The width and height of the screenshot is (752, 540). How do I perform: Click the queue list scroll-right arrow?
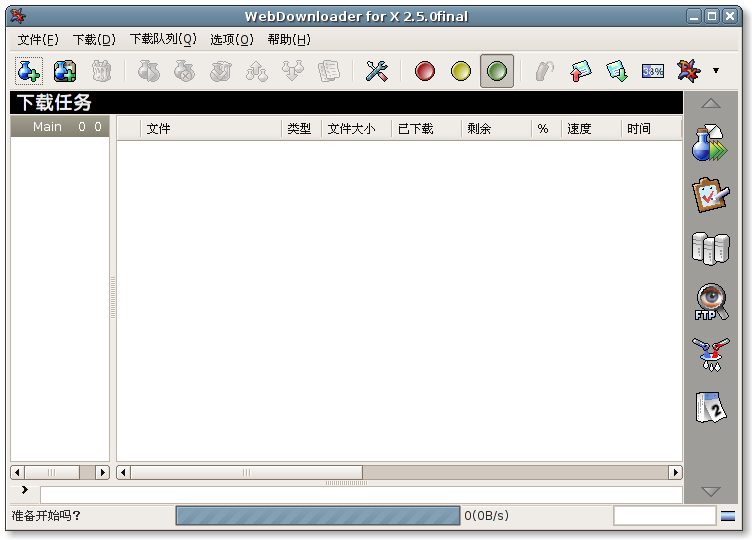pyautogui.click(x=102, y=472)
